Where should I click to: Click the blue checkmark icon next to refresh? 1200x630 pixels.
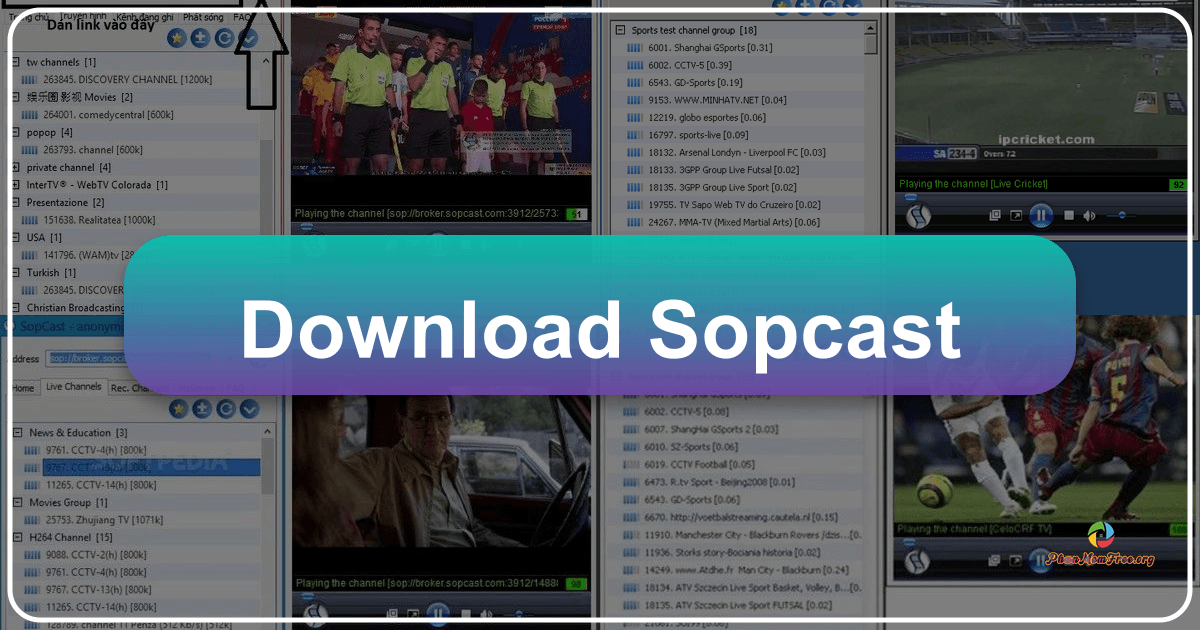click(x=248, y=38)
